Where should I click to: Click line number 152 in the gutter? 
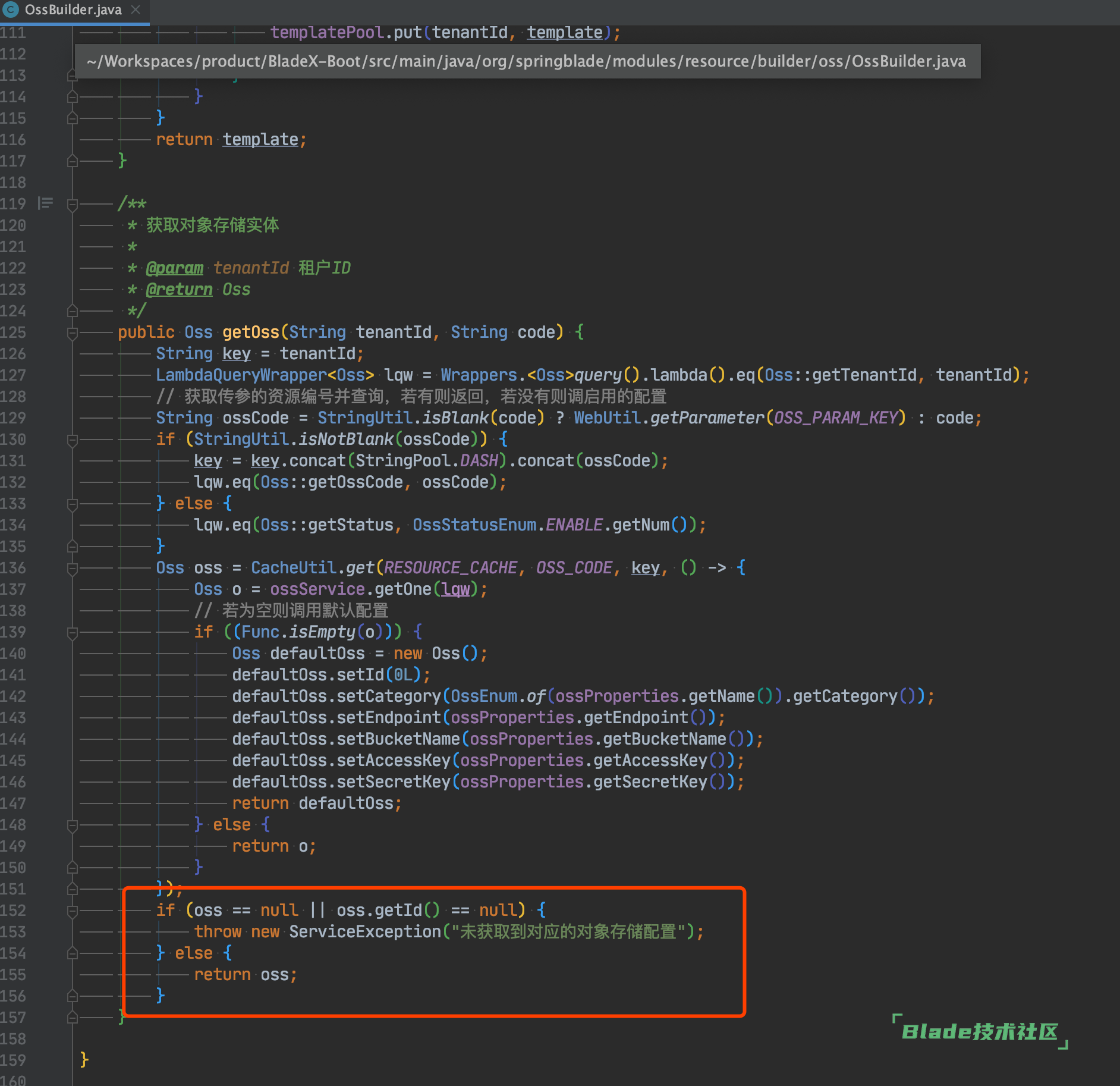pyautogui.click(x=14, y=911)
